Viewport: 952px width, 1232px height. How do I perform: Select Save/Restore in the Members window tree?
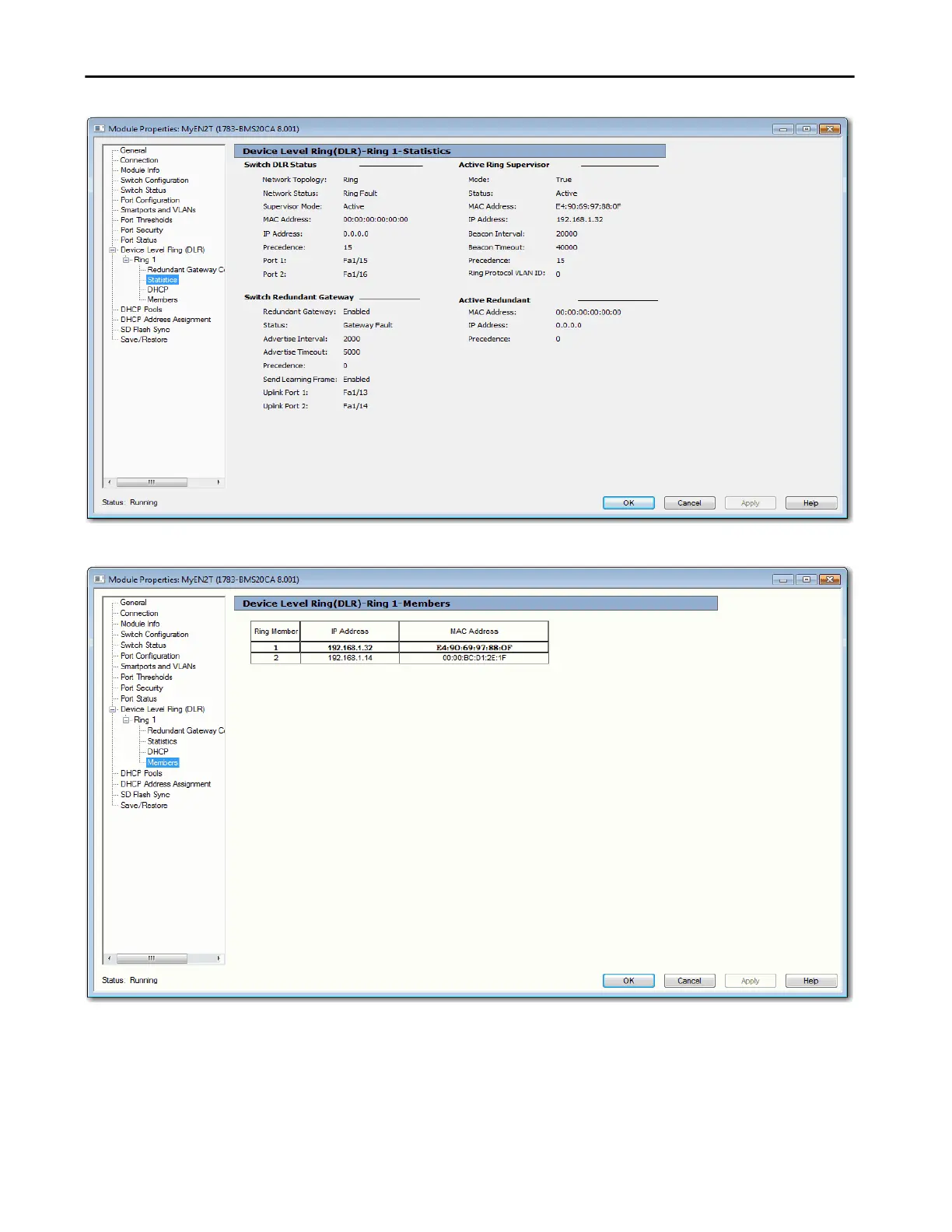(x=144, y=806)
